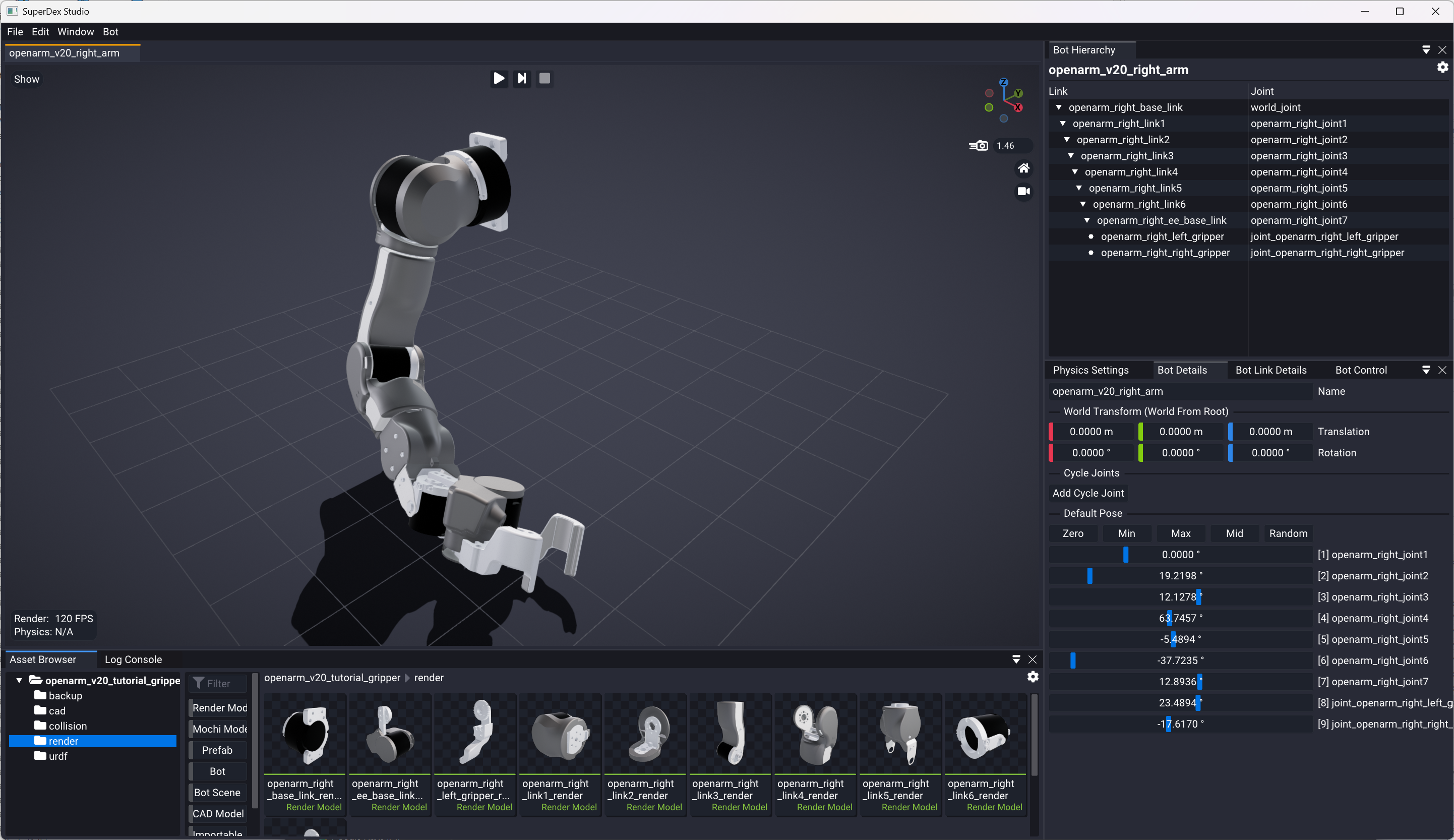Filter assets by Prefab type
1454x840 pixels.
217,750
